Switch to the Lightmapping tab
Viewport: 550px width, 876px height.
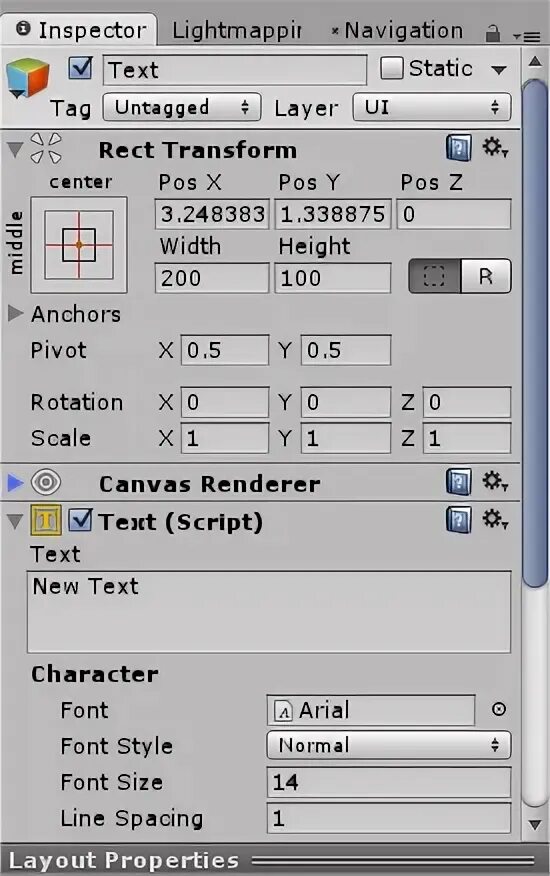click(236, 31)
